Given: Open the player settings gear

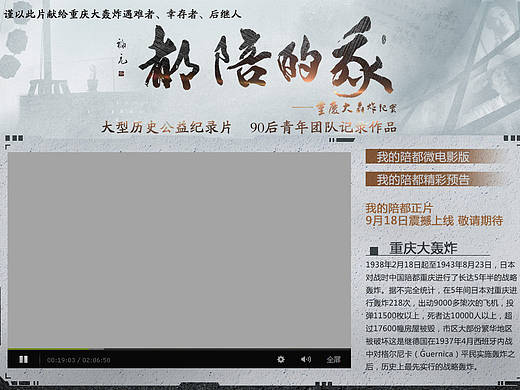Looking at the screenshot, I should coord(281,359).
